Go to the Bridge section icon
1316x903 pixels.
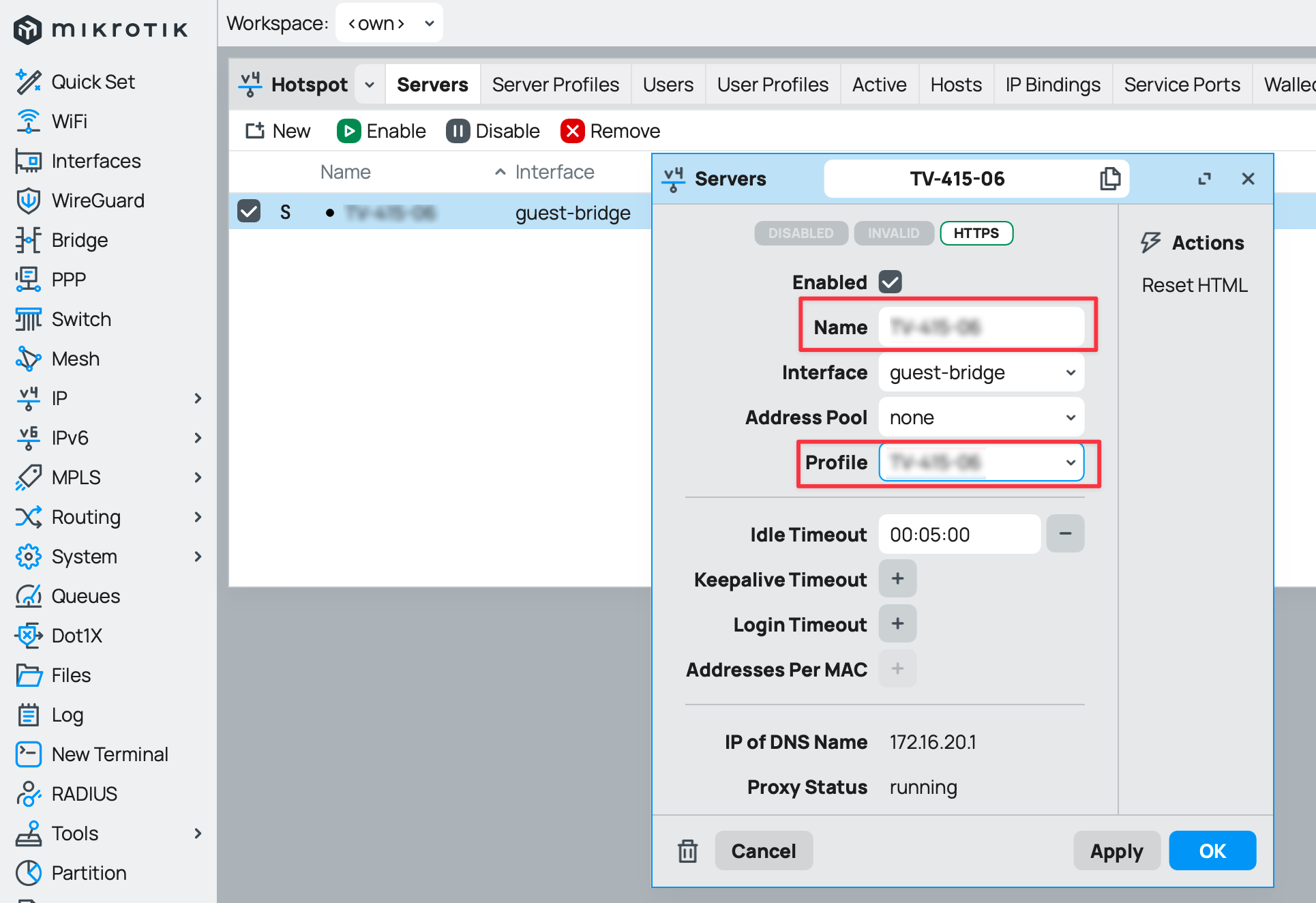pos(28,240)
